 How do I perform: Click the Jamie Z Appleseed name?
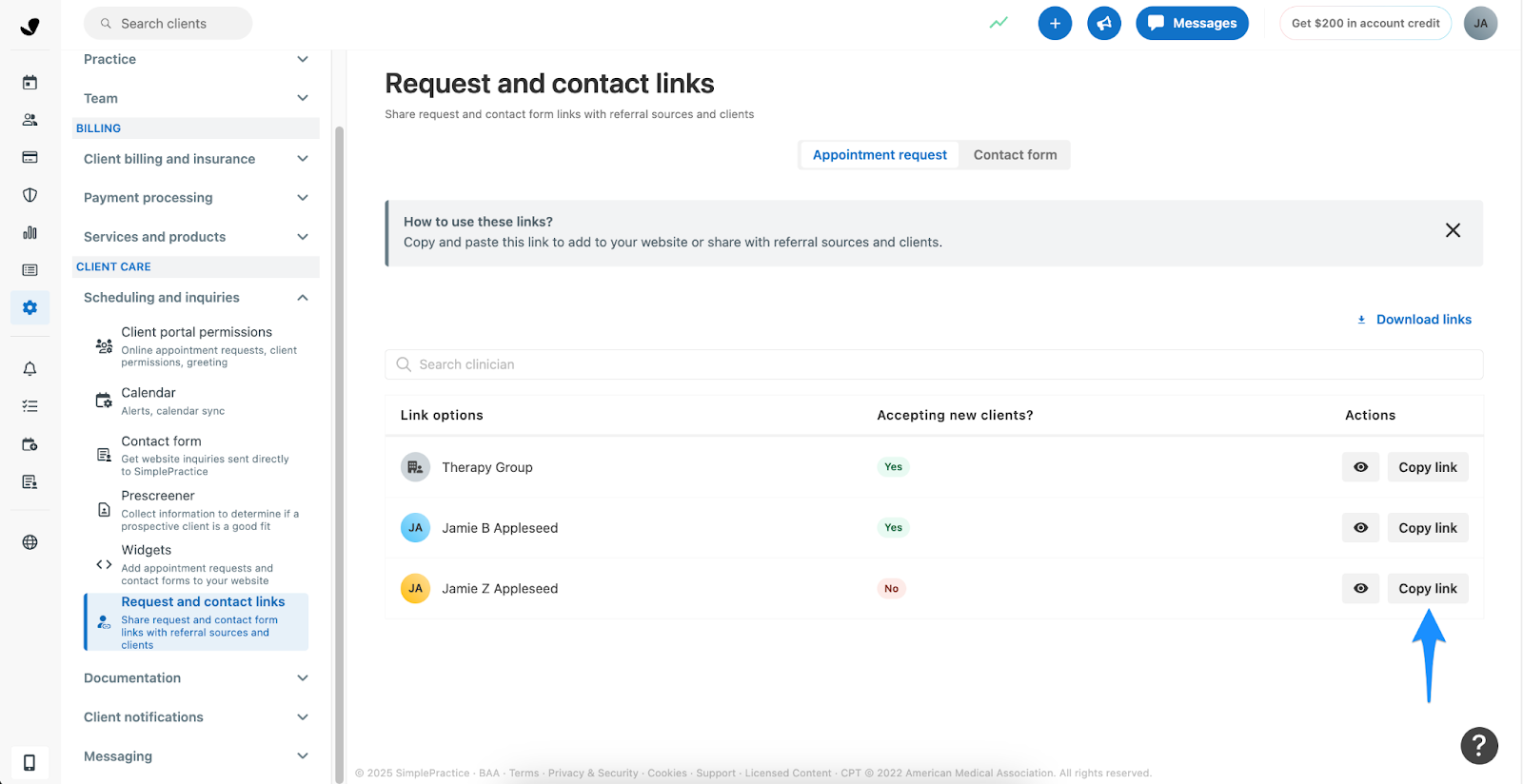(x=500, y=589)
